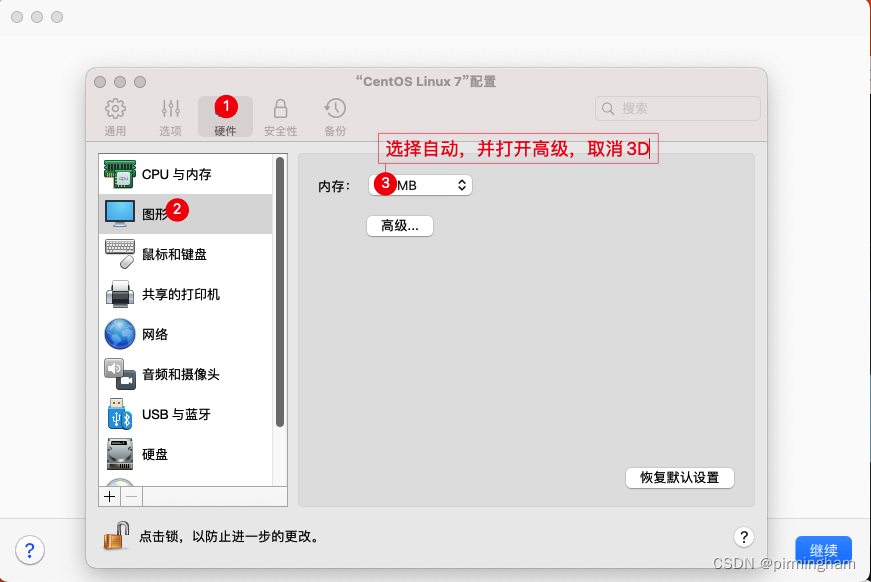The height and width of the screenshot is (582, 871).
Task: Select 鼠标和键盘 in hardware list
Action: (186, 254)
